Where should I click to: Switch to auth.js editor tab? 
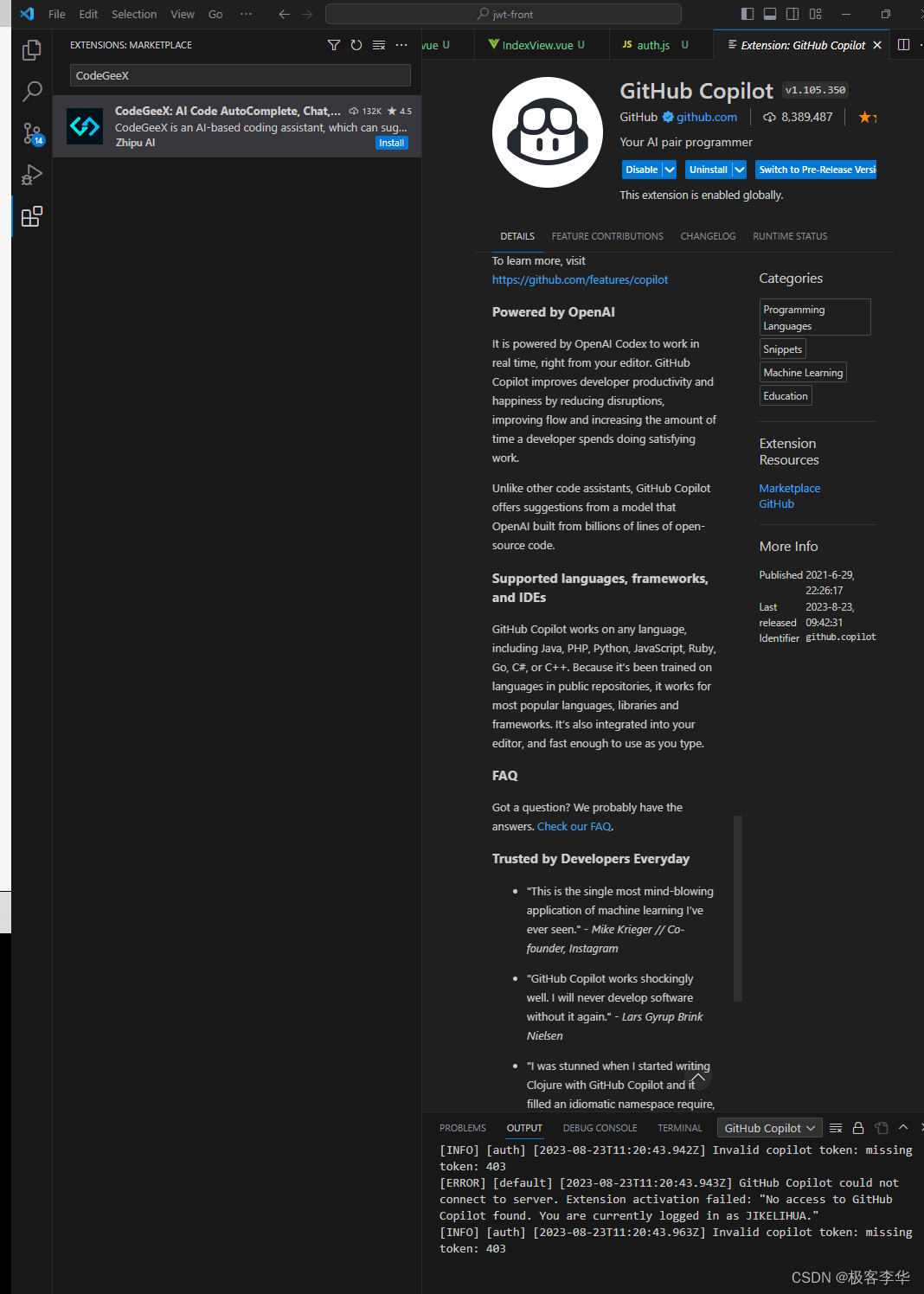(x=661, y=45)
